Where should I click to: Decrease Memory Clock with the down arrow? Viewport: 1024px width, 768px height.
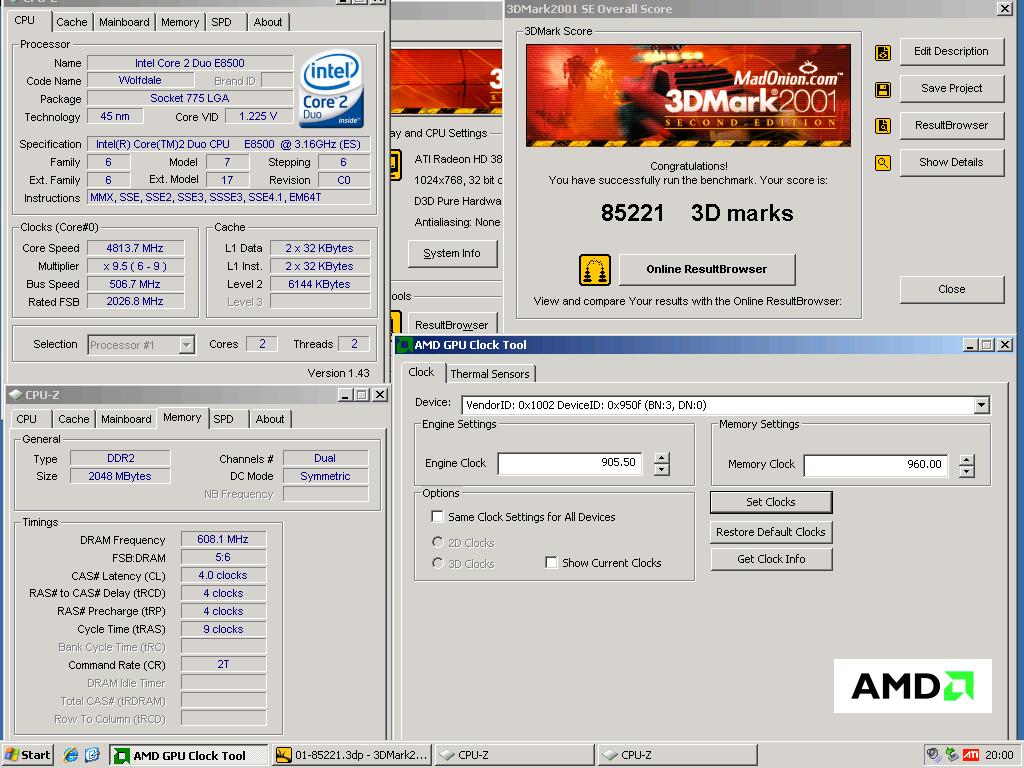967,472
